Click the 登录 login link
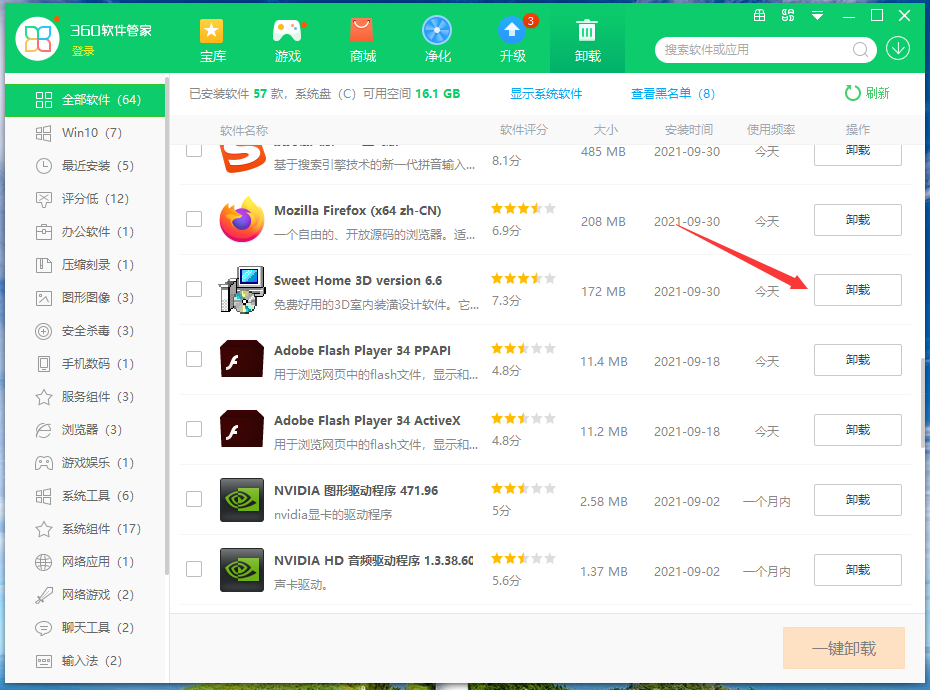This screenshot has width=930, height=690. [83, 52]
